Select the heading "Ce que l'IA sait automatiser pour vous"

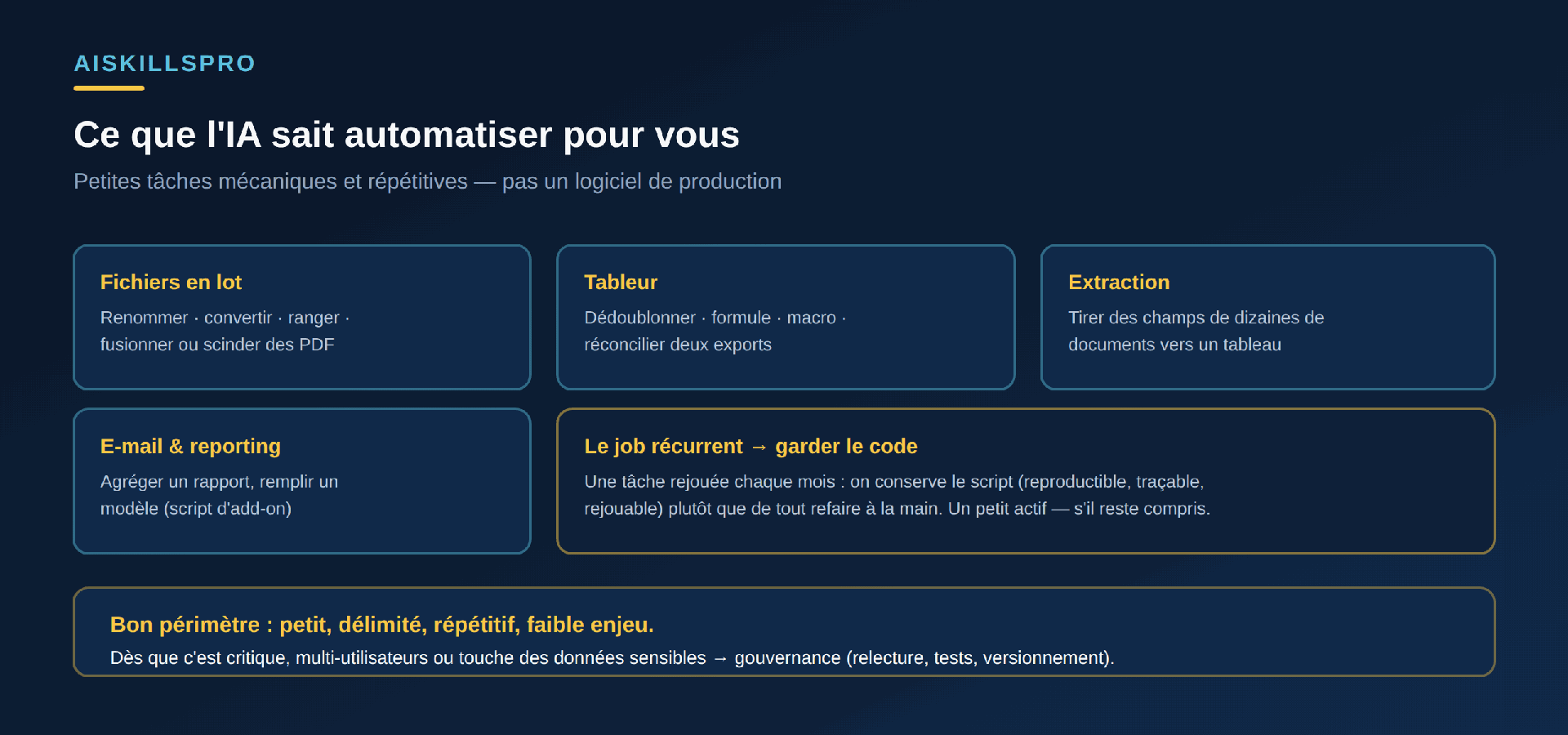(x=407, y=135)
